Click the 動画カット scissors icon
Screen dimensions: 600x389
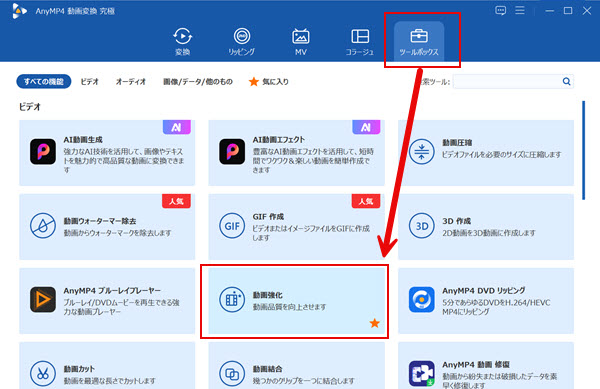(x=43, y=373)
